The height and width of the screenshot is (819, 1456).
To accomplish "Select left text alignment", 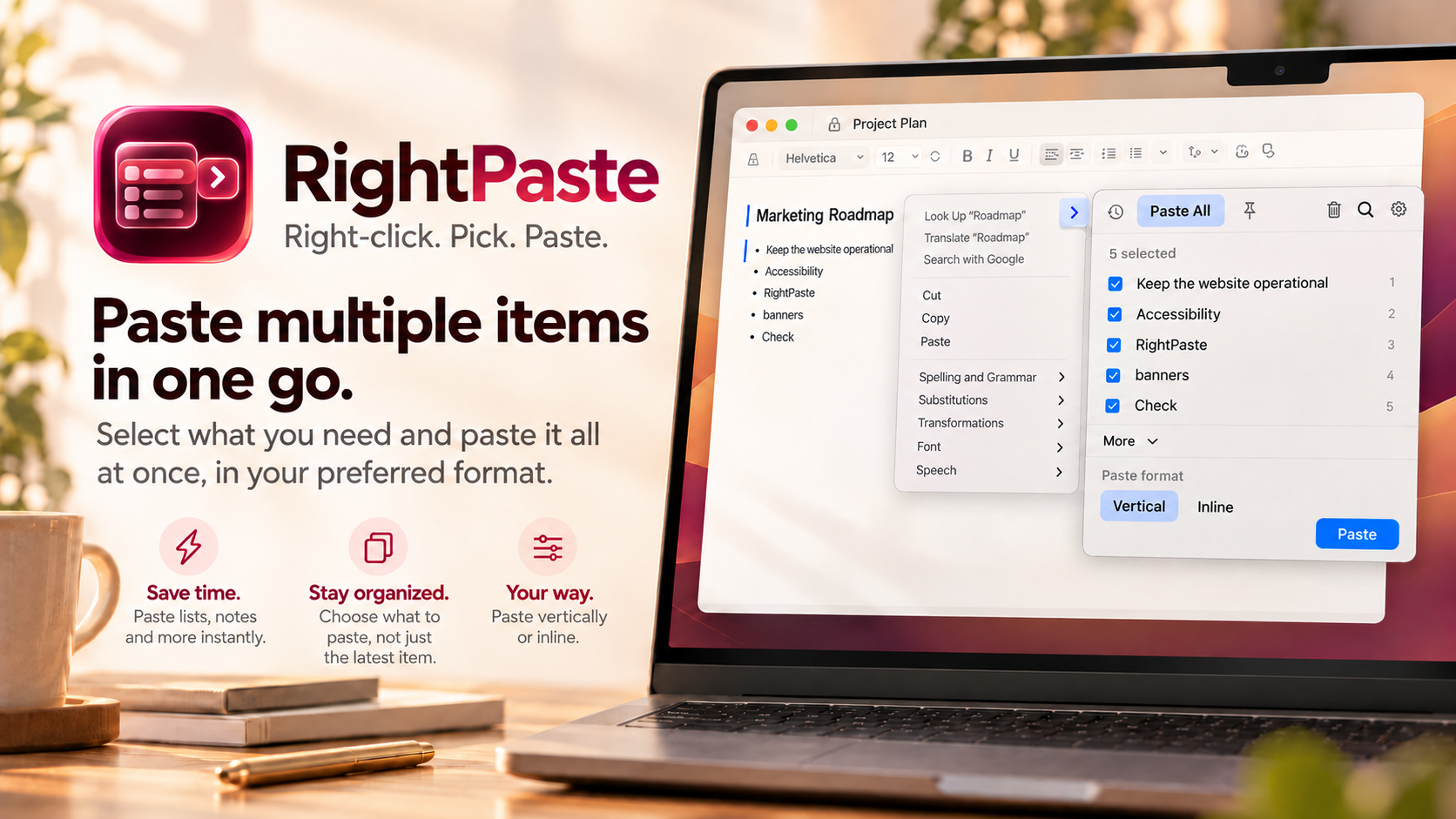I will pos(1052,154).
